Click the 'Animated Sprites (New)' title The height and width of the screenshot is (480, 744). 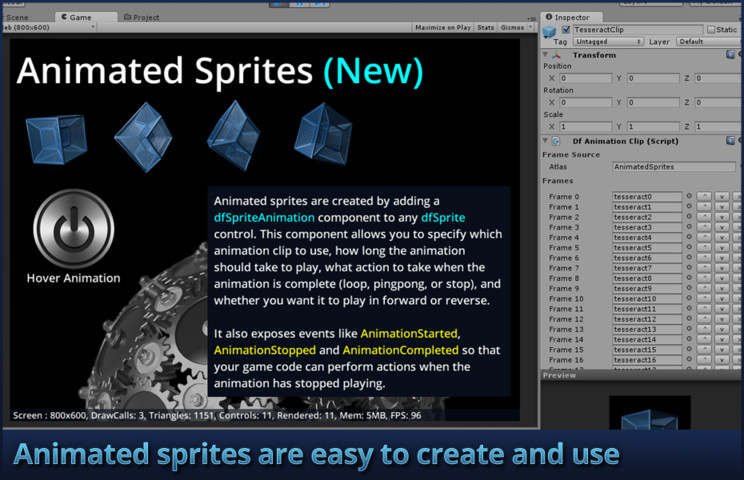pos(220,71)
